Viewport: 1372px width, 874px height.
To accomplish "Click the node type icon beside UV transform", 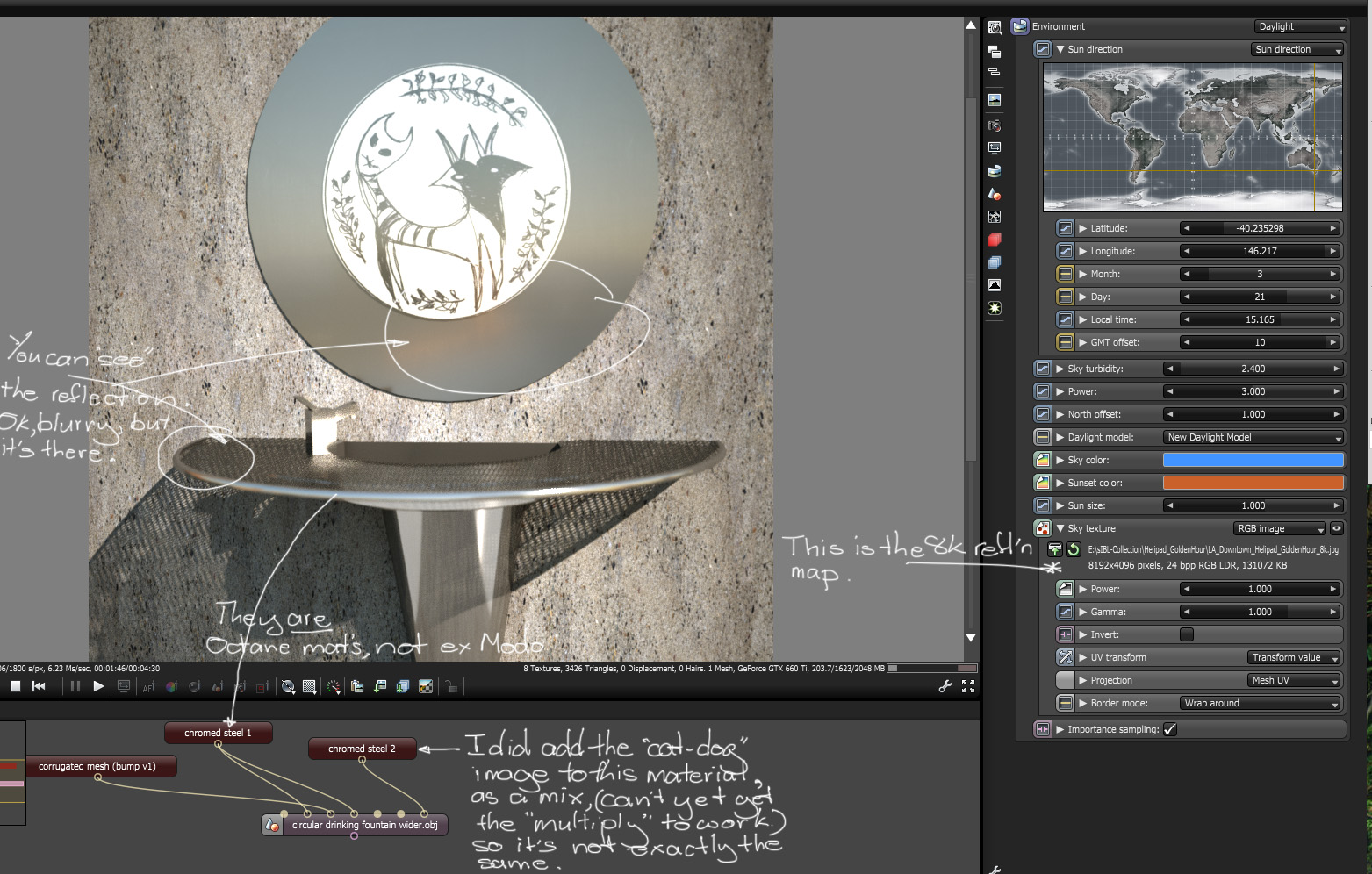I will [1066, 657].
